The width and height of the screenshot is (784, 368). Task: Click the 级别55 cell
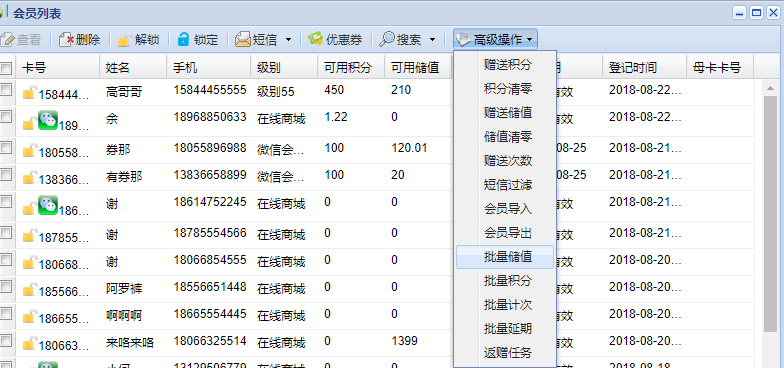click(x=276, y=92)
